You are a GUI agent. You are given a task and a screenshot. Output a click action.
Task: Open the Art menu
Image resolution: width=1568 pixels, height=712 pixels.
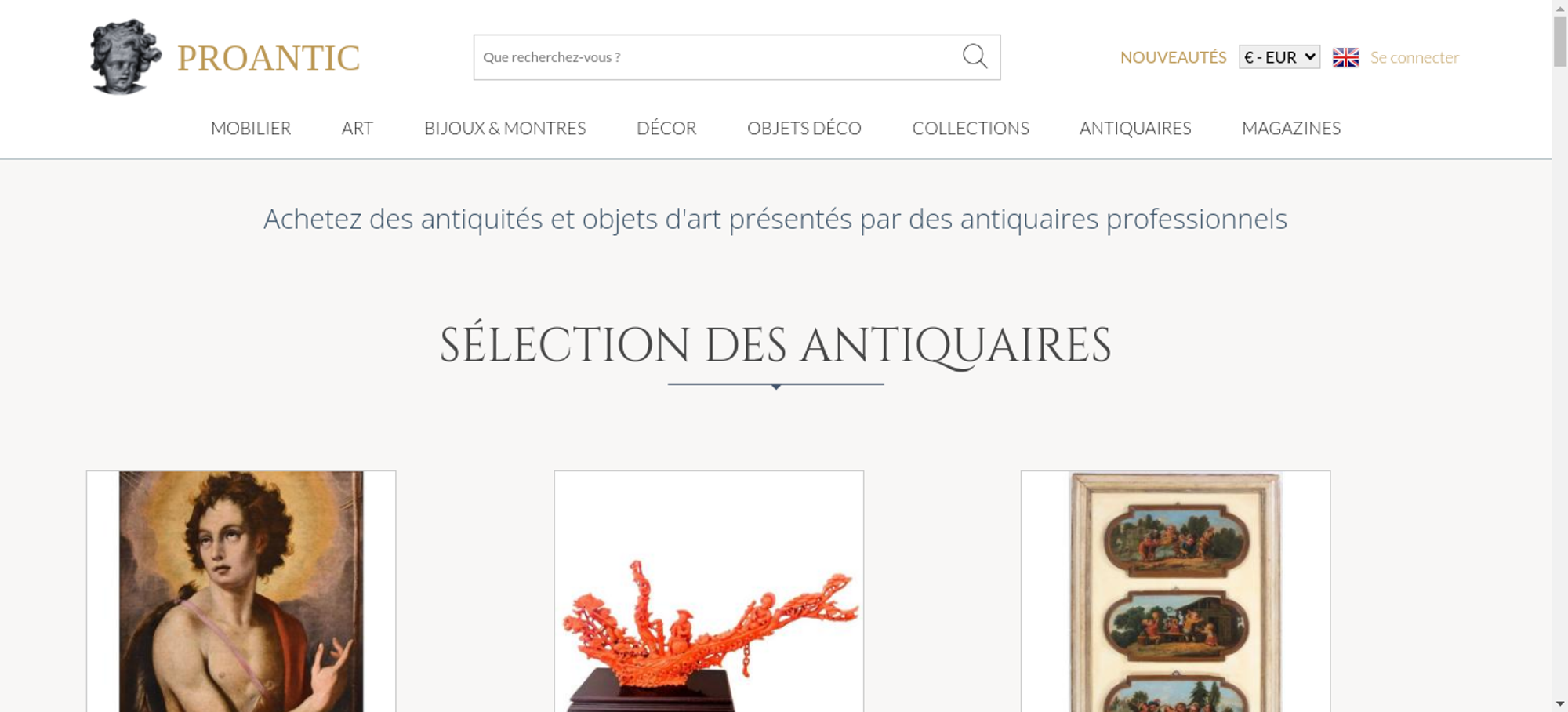[x=358, y=128]
